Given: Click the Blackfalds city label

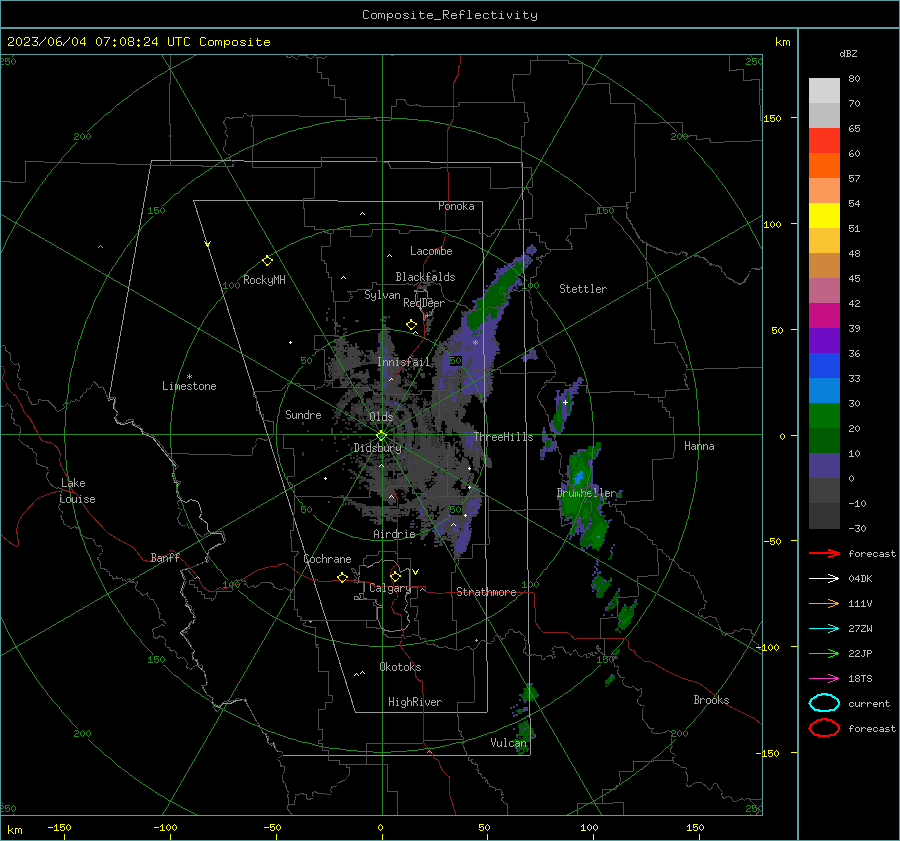Looking at the screenshot, I should pyautogui.click(x=425, y=277).
